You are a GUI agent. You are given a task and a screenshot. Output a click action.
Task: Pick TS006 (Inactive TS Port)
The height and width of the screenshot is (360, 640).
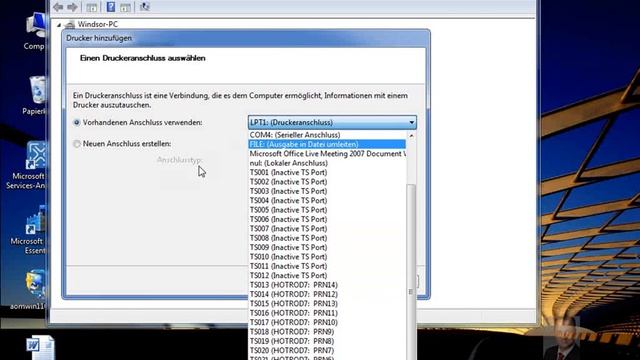327,219
